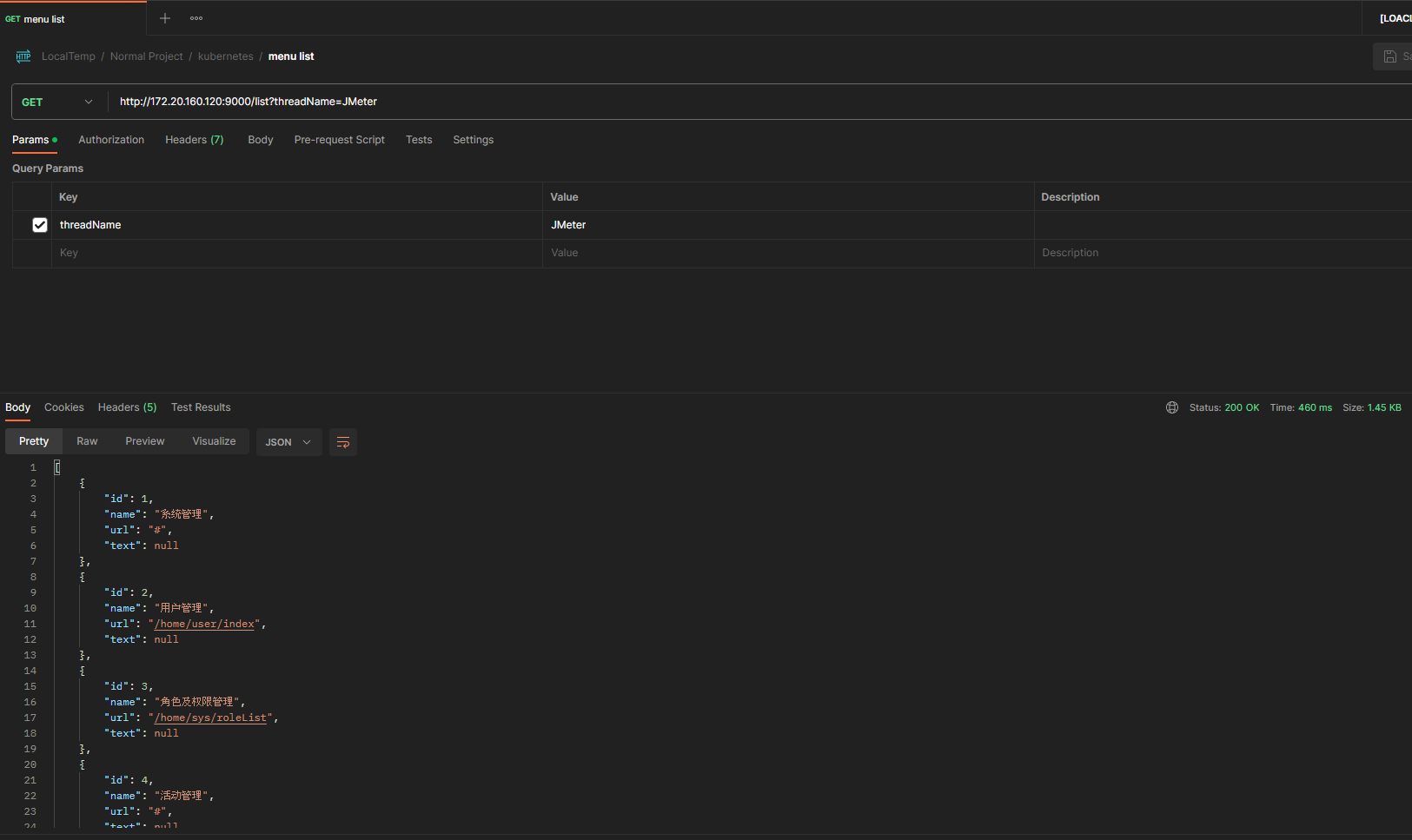This screenshot has width=1412, height=840.
Task: Click the HTTP request type icon
Action: pyautogui.click(x=23, y=56)
